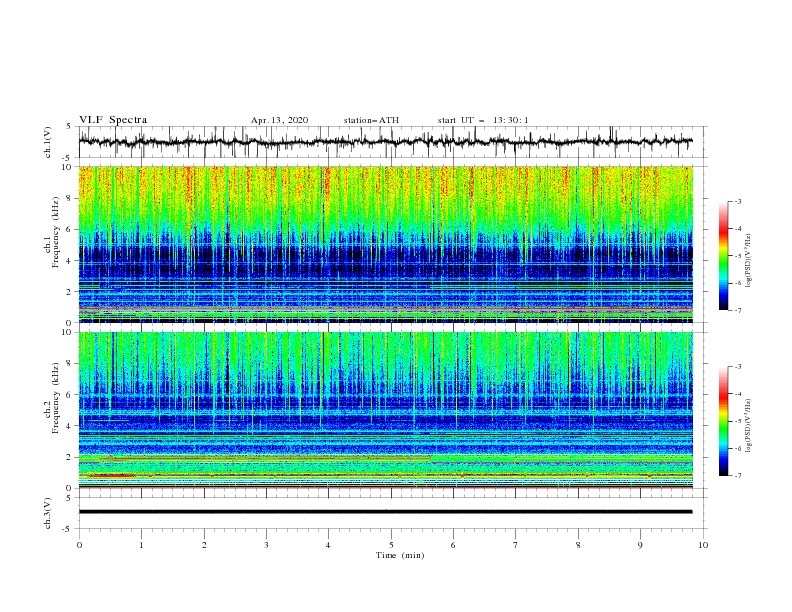The width and height of the screenshot is (792, 612).
Task: Click the ch.1 spectrogram color scale bar
Action: click(x=723, y=256)
